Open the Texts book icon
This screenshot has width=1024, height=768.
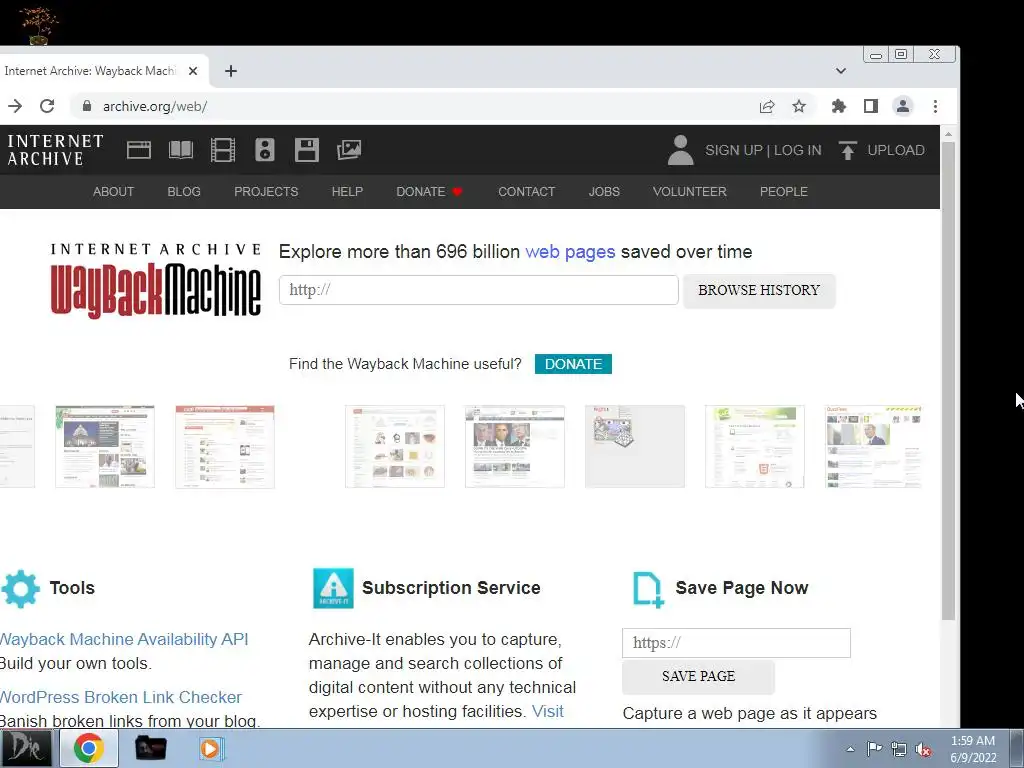point(181,150)
